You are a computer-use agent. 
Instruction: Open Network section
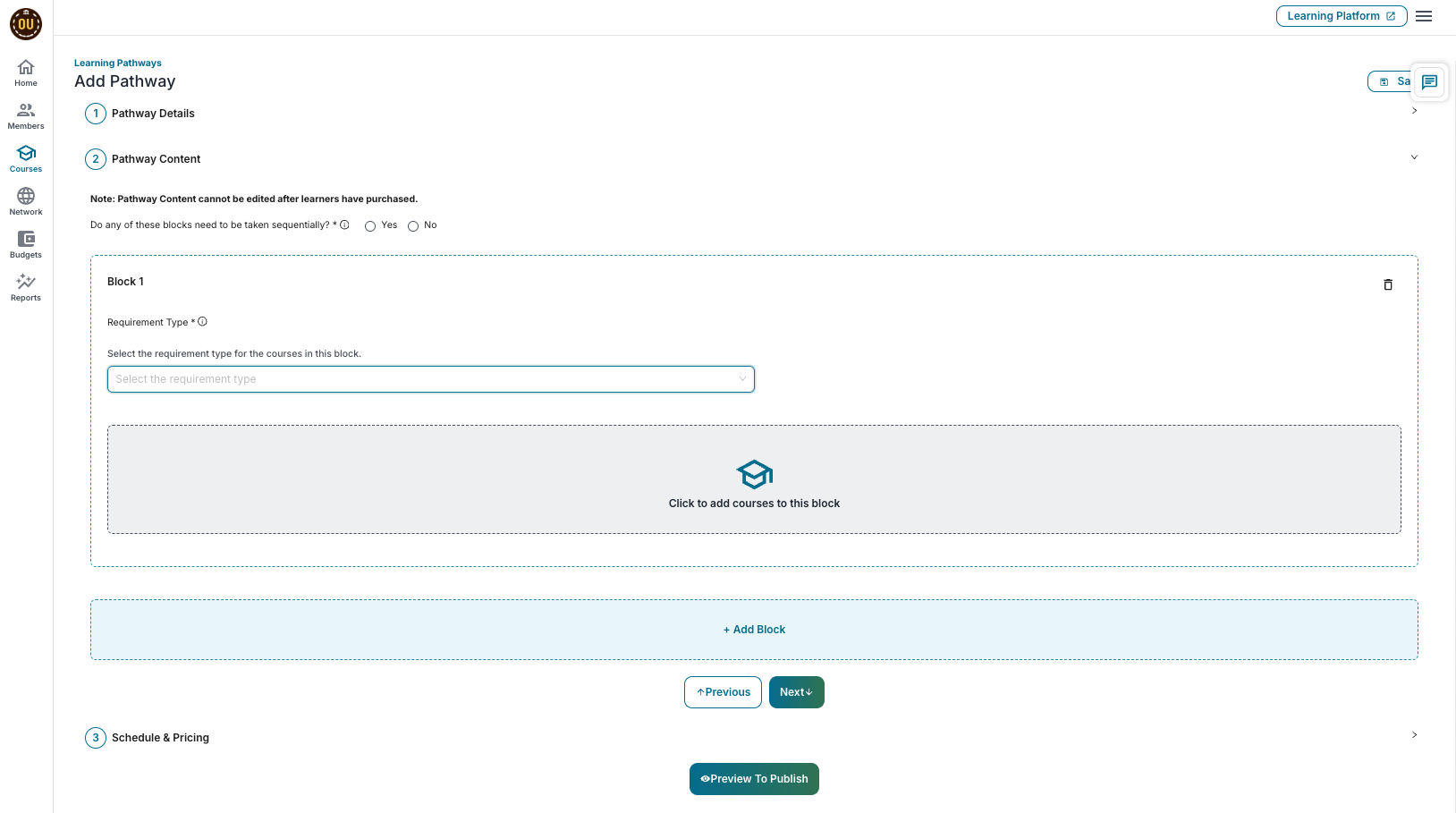pyautogui.click(x=26, y=202)
